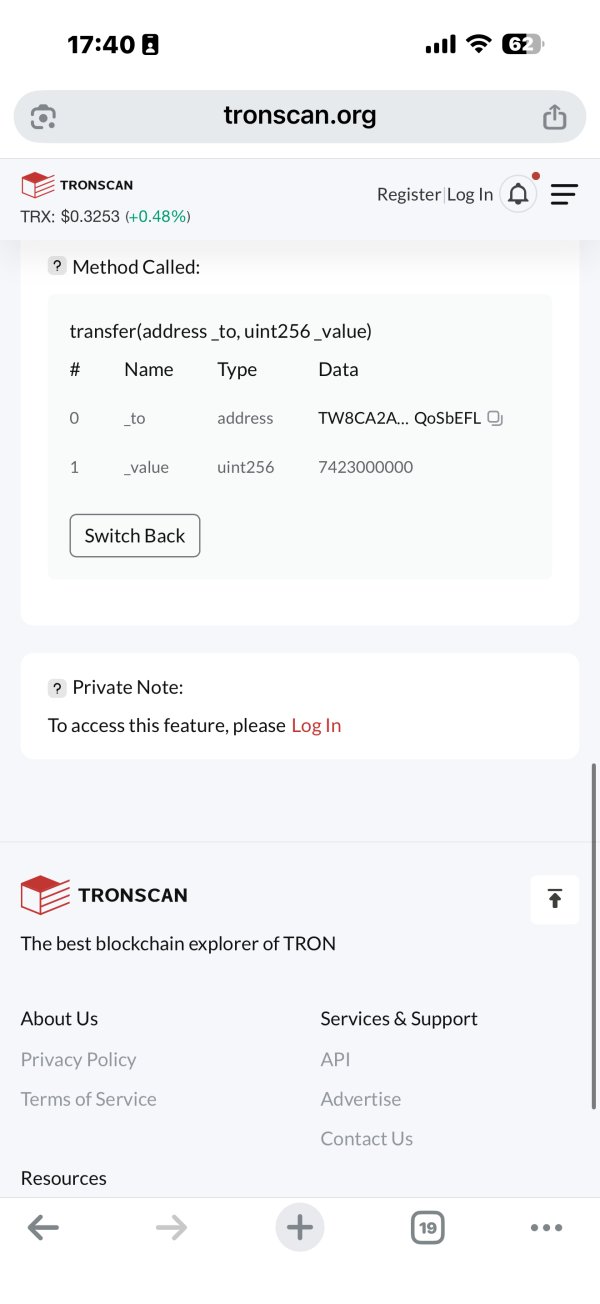This screenshot has height=1304, width=600.
Task: Click the red Log In link under Private Note
Action: [x=316, y=725]
